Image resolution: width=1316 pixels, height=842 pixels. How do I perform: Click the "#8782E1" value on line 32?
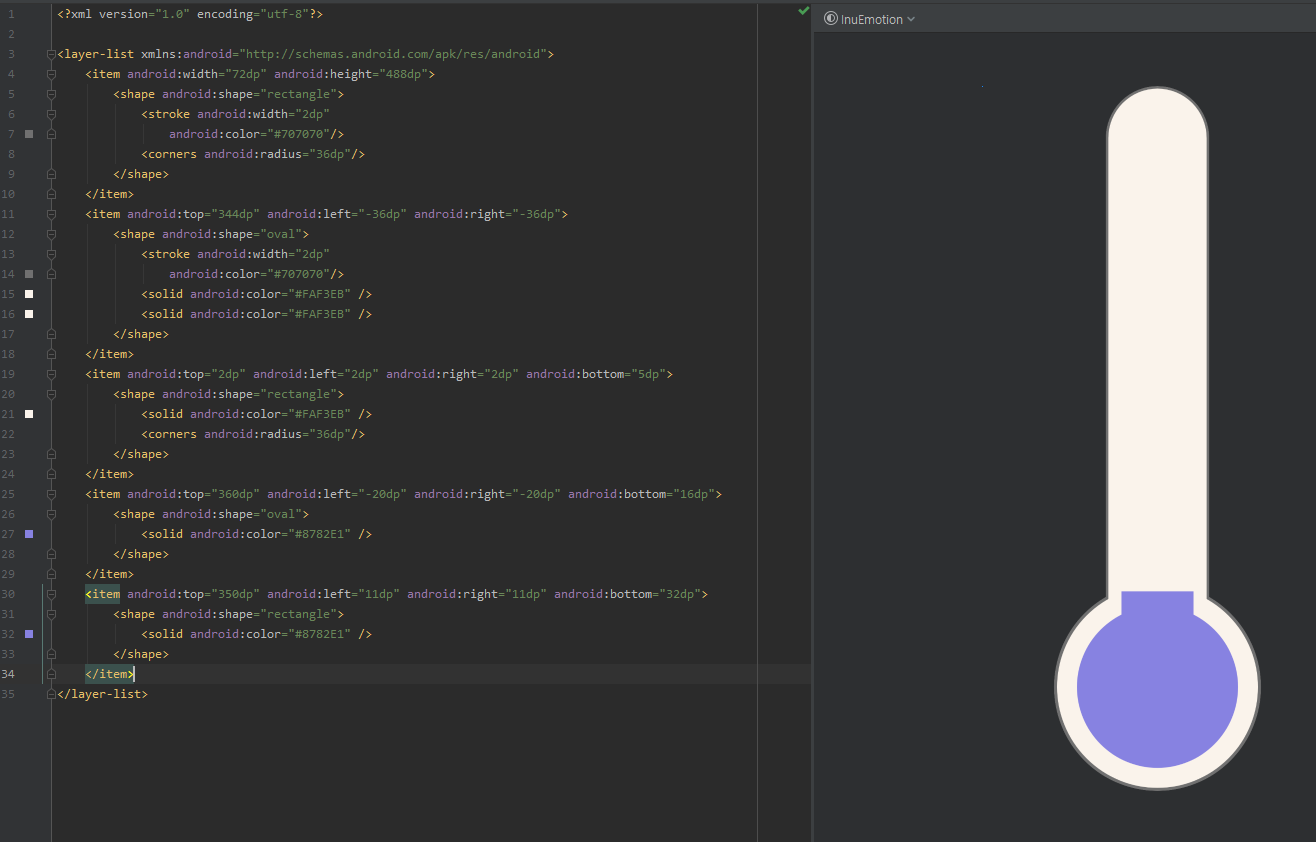[319, 634]
